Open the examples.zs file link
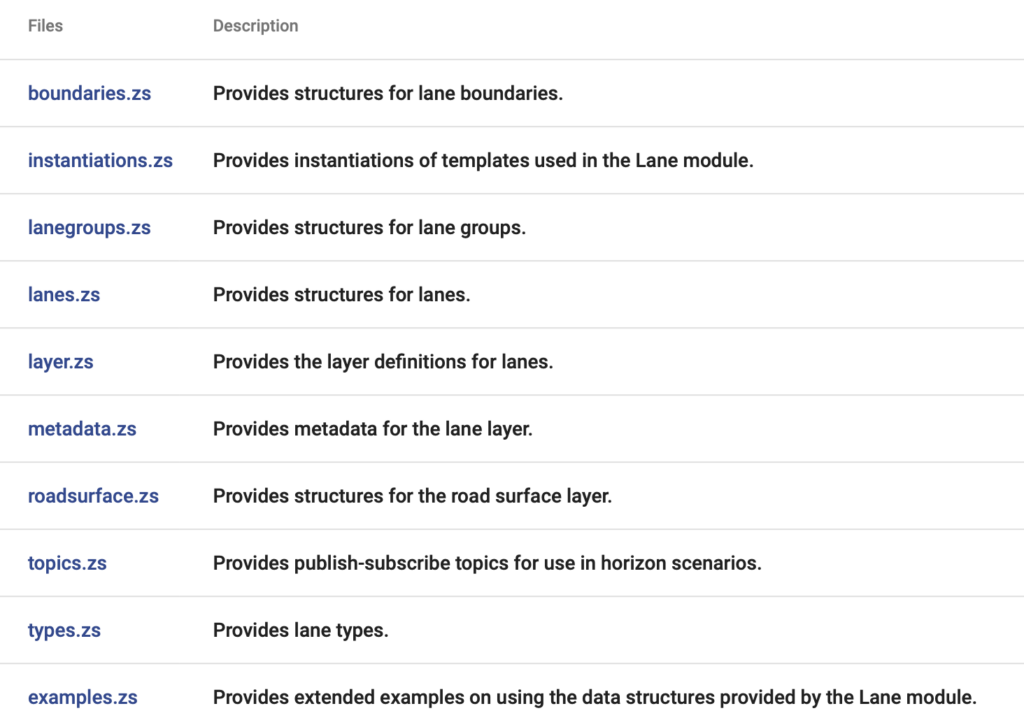Viewport: 1024px width, 727px height. point(83,698)
